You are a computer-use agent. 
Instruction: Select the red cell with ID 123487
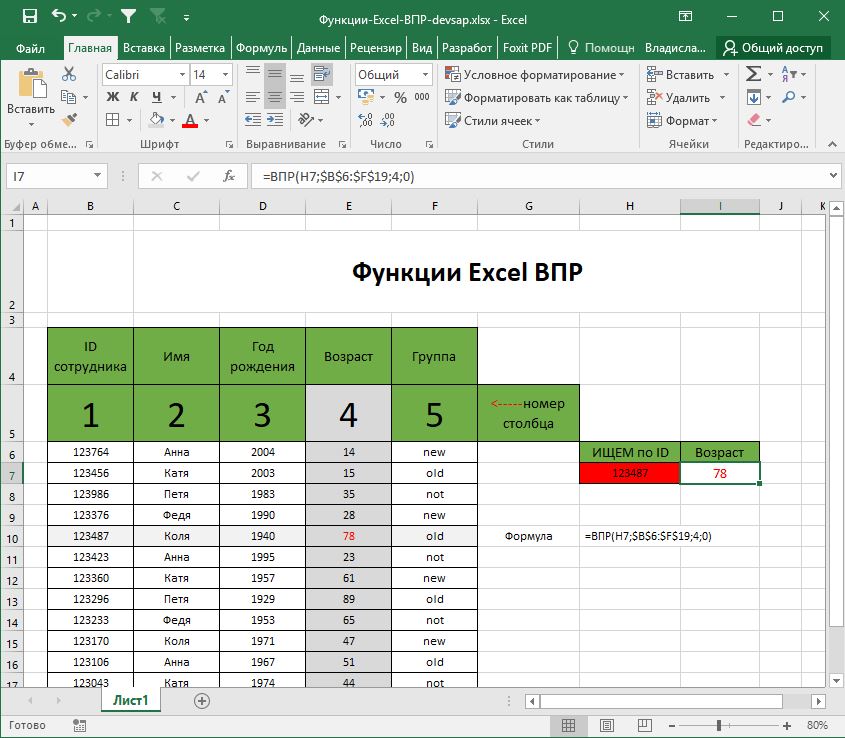click(x=629, y=473)
